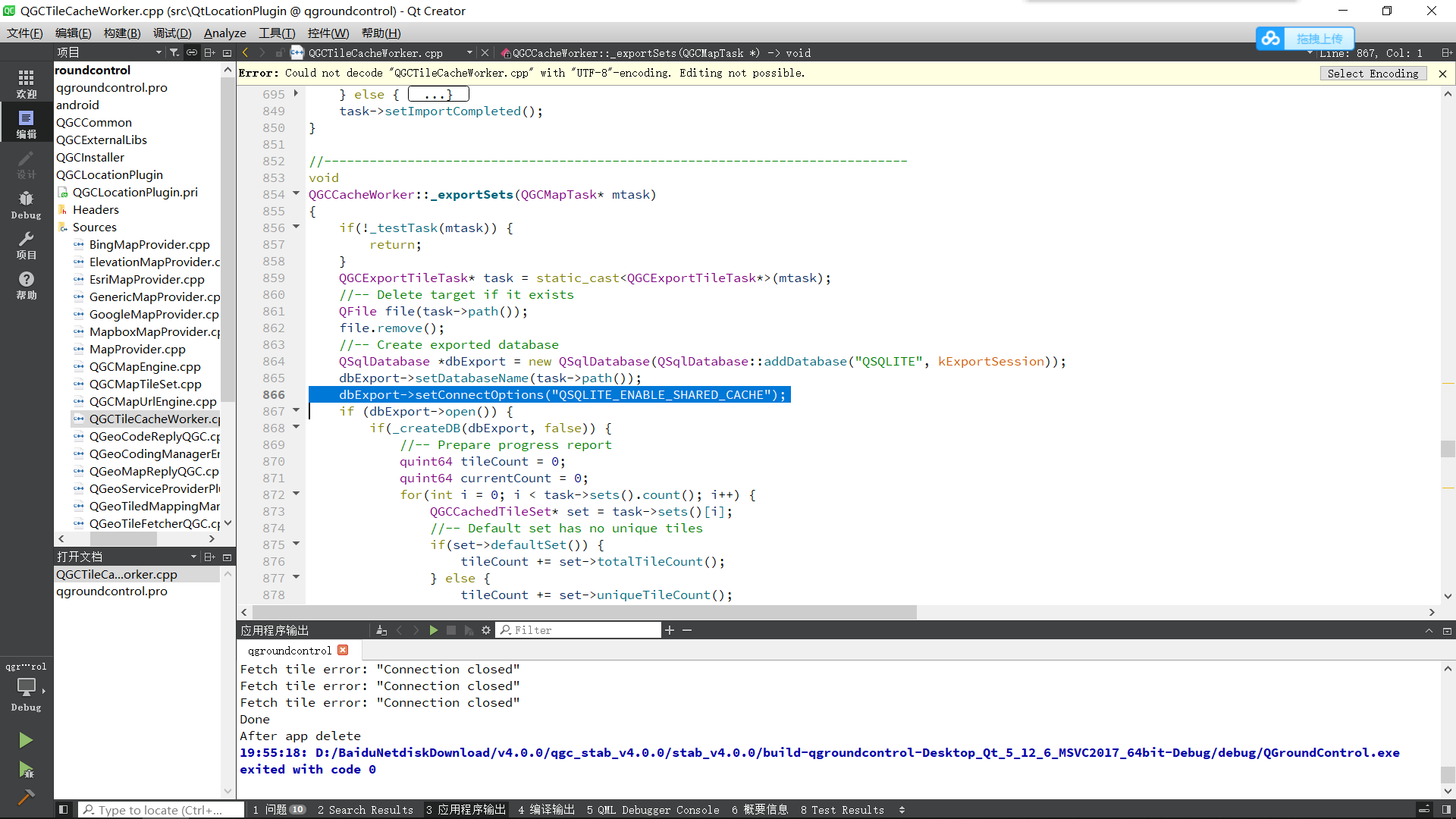Click the Build hammer icon
1456x819 pixels.
26,797
